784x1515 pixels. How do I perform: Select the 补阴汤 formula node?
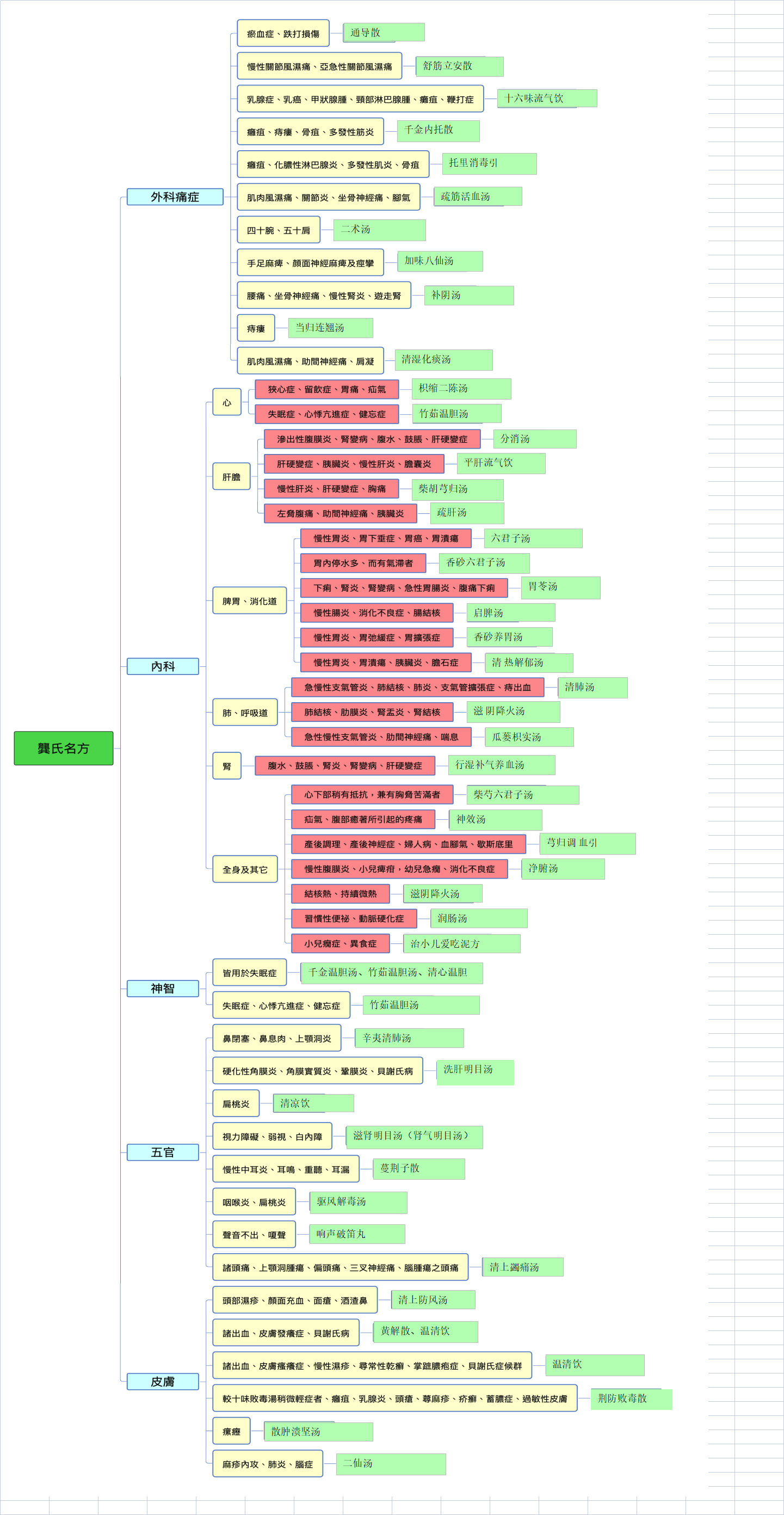(469, 295)
